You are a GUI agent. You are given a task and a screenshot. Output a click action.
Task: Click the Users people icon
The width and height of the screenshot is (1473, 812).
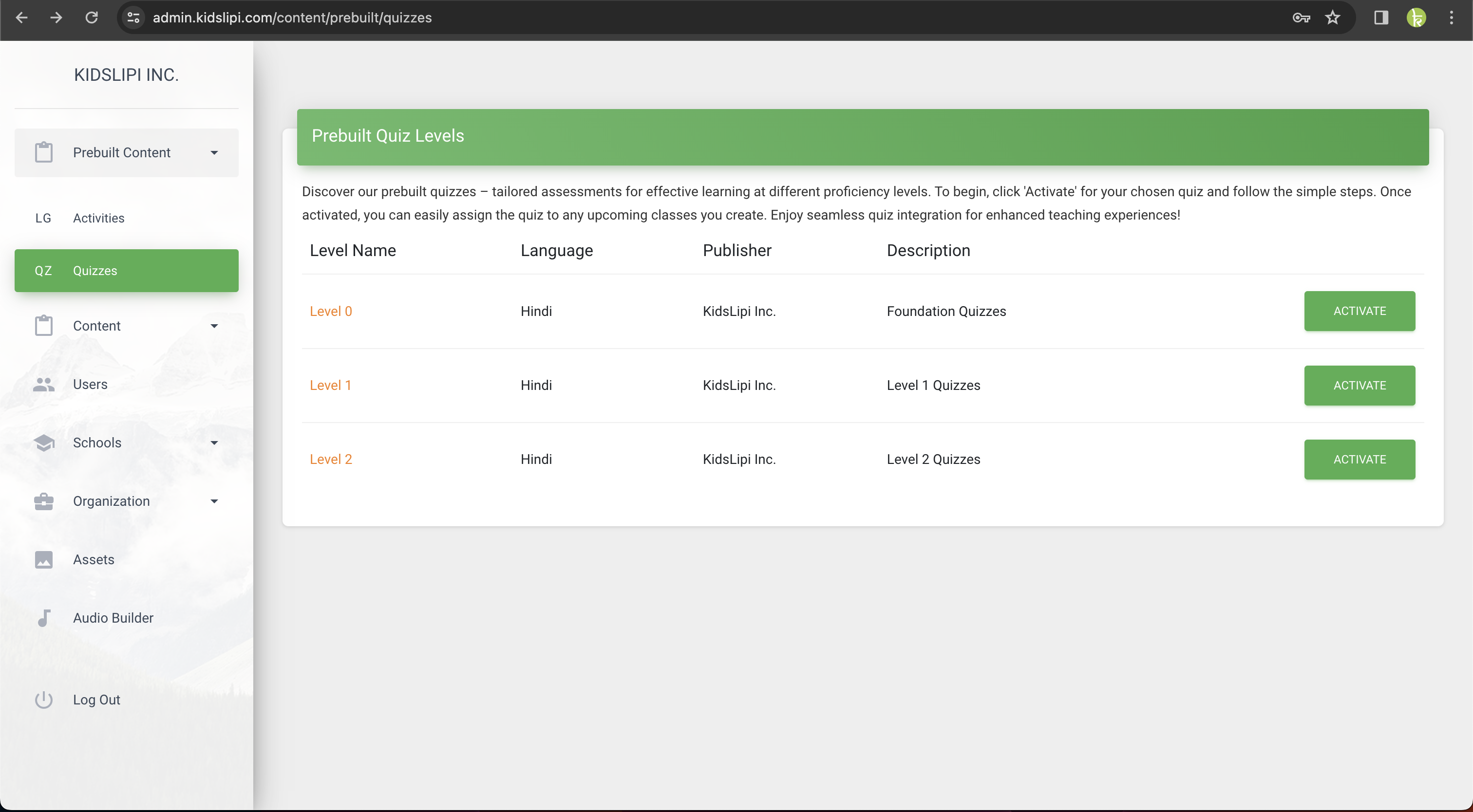43,385
